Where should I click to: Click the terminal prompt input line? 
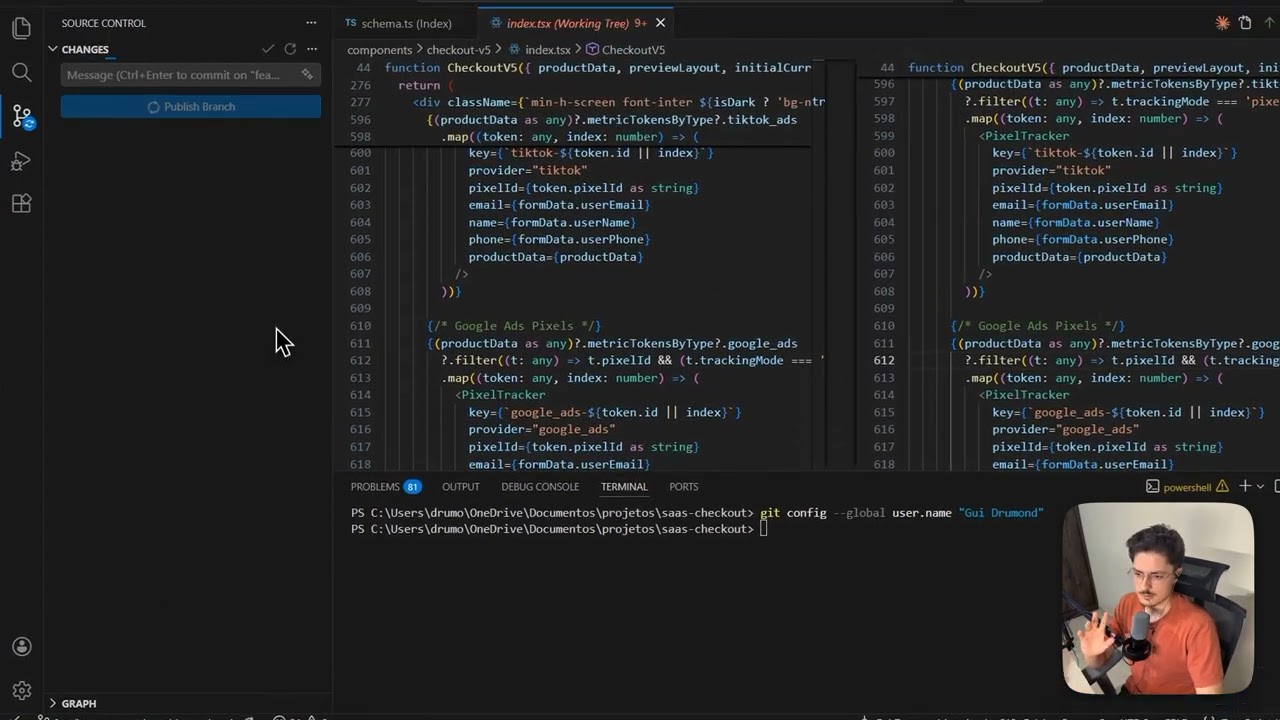(x=764, y=529)
